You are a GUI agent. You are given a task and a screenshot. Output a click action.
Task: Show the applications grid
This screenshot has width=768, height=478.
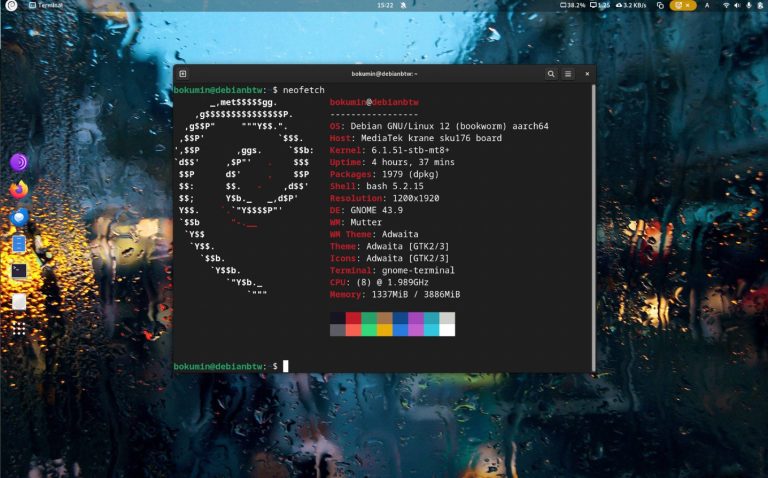[19, 328]
